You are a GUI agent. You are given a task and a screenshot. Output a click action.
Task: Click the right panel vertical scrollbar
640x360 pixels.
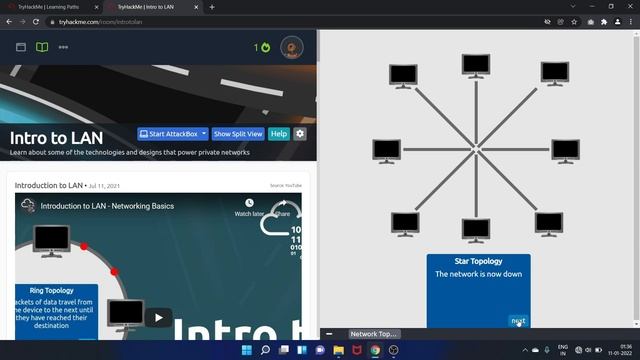(636, 178)
